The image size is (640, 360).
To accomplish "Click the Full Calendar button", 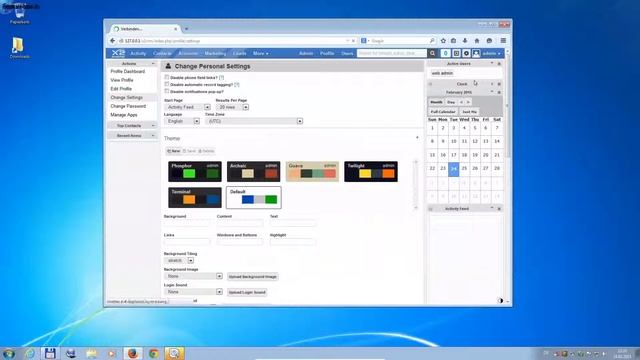I will tap(443, 111).
